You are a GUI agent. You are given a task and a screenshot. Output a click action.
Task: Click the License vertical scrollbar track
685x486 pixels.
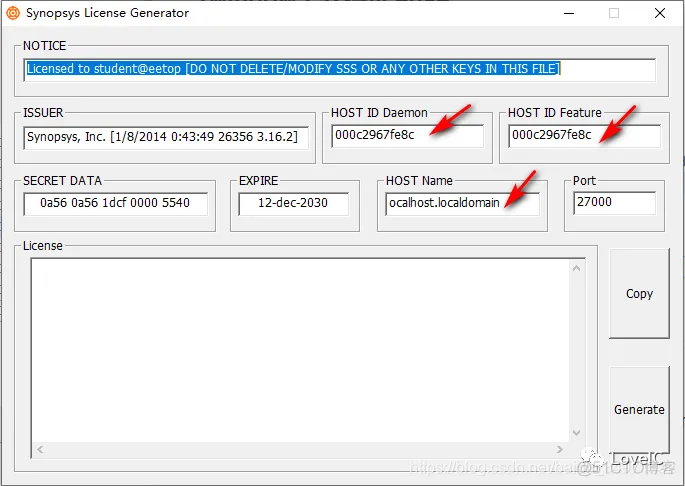577,350
